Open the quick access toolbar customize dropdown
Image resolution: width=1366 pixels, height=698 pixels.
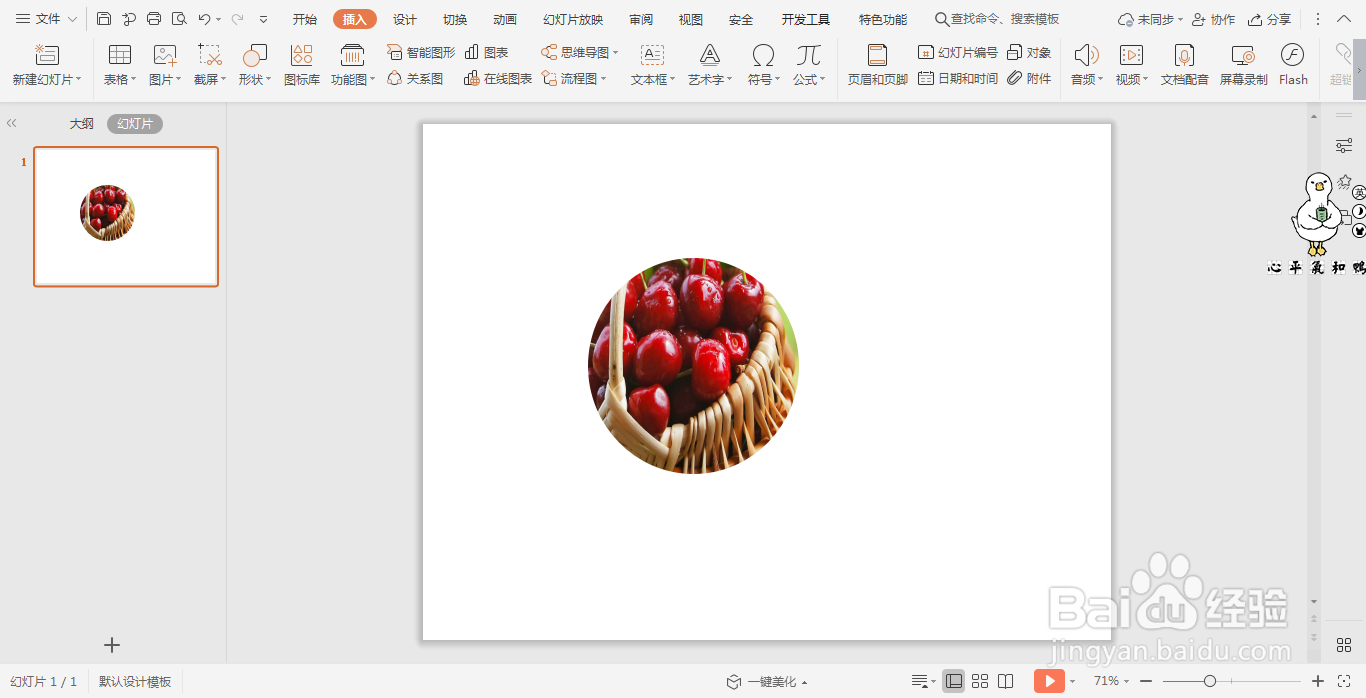tap(263, 19)
